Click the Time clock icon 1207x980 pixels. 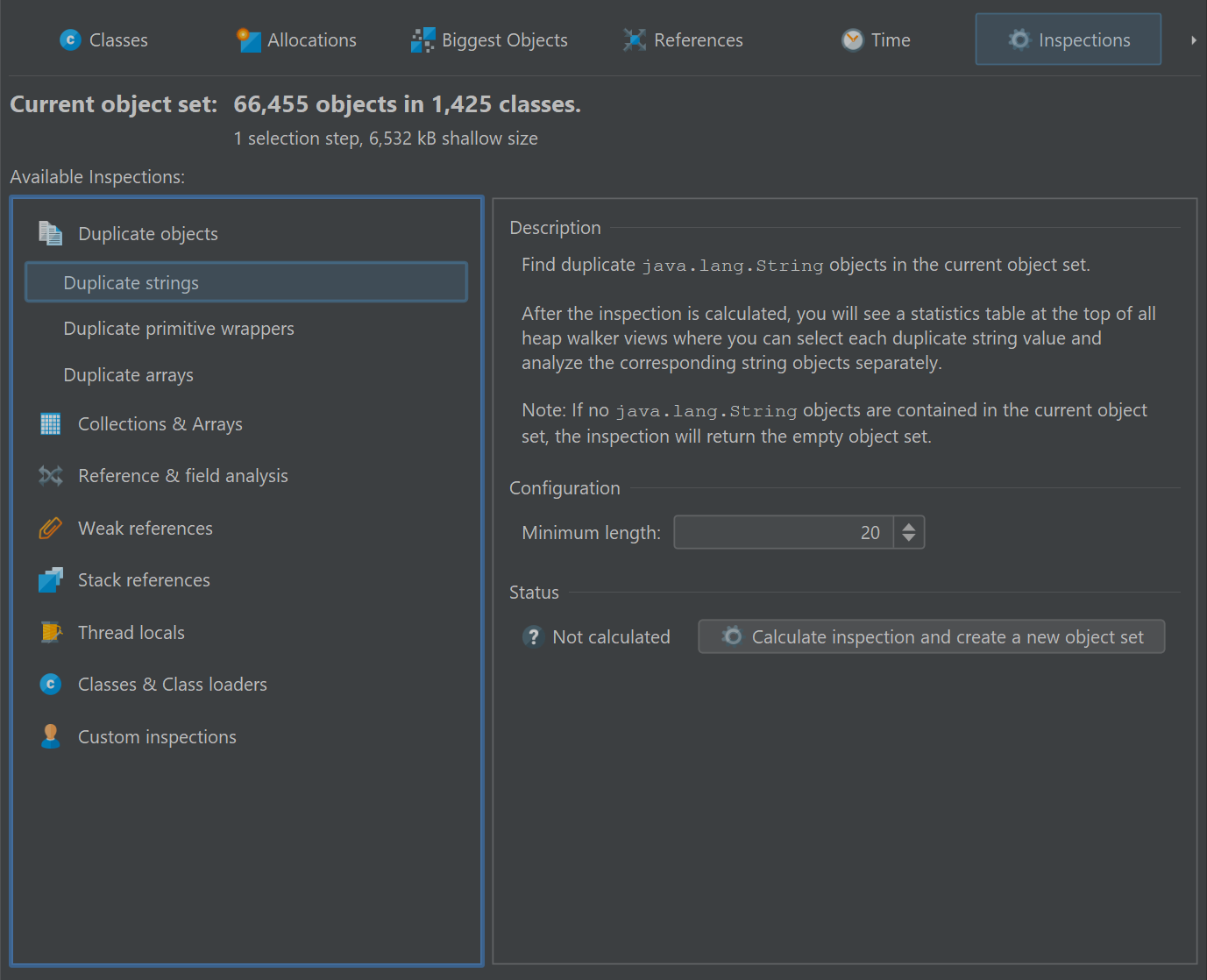[852, 39]
